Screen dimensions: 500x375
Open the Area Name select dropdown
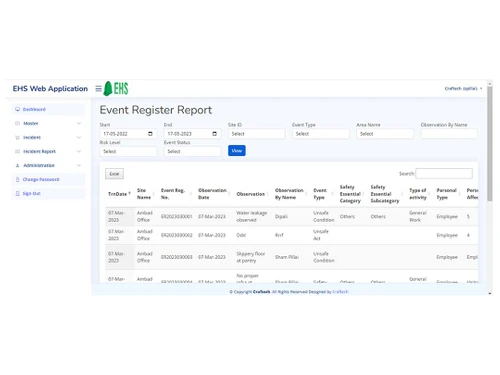point(385,134)
